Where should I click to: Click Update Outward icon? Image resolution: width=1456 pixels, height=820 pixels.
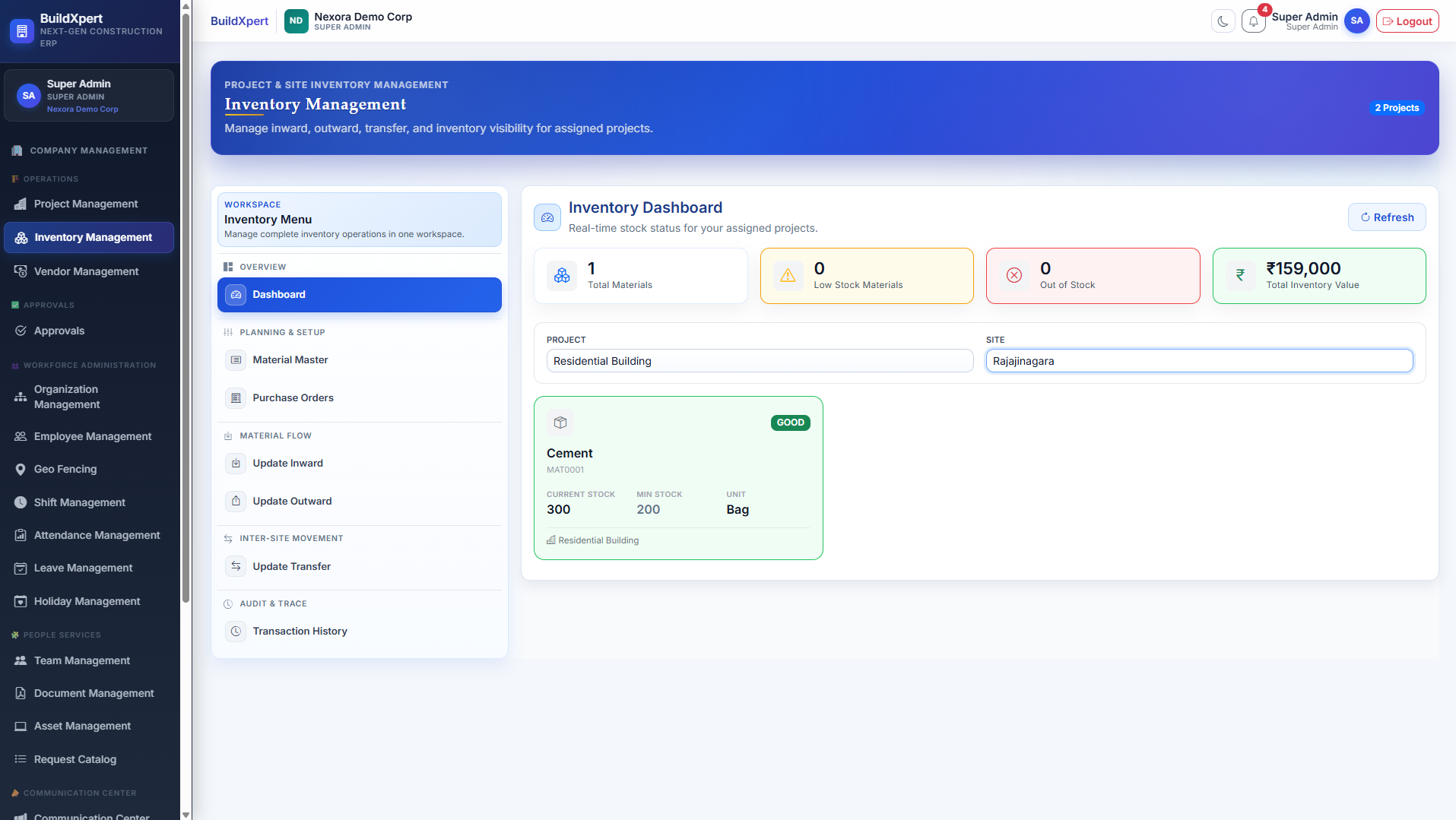(x=236, y=502)
